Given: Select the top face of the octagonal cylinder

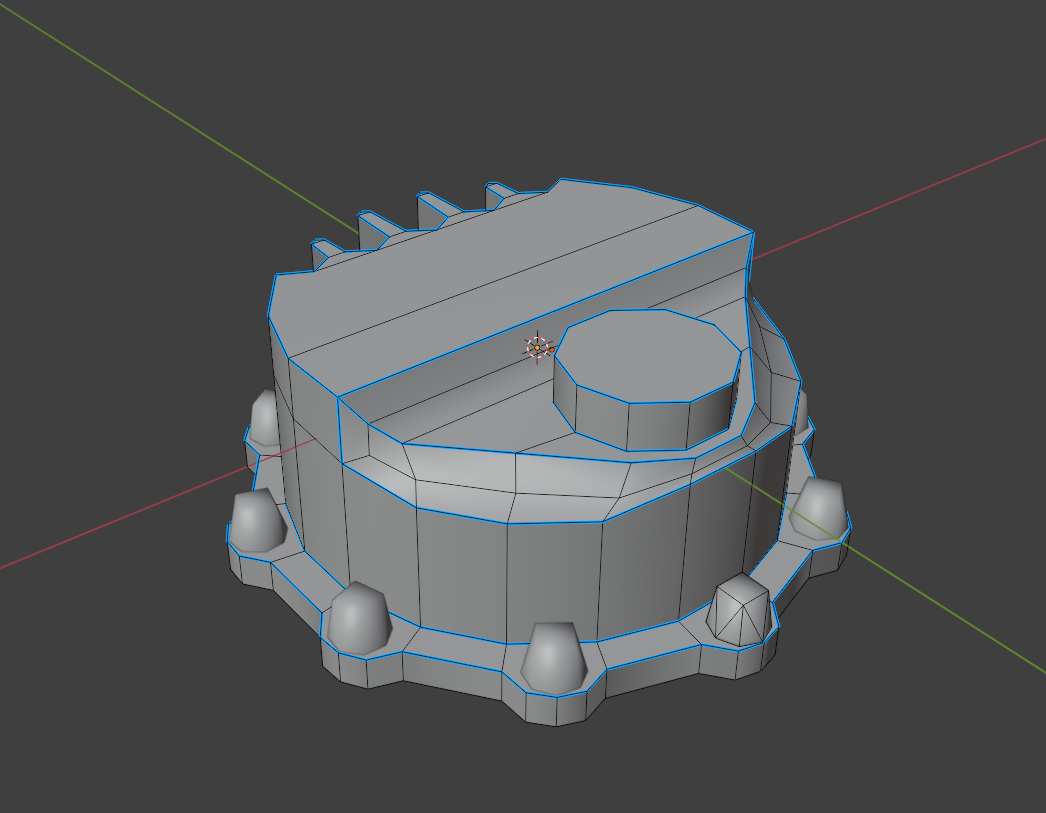Looking at the screenshot, I should [x=648, y=356].
